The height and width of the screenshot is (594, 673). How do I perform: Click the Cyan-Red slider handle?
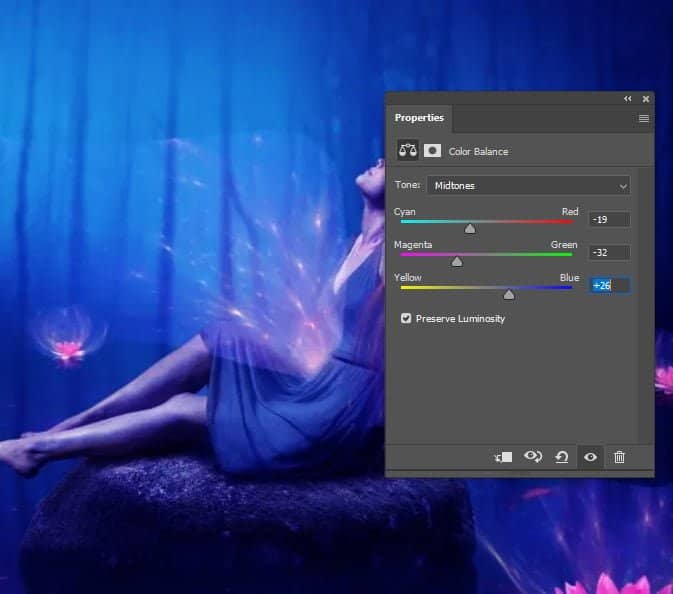(470, 228)
